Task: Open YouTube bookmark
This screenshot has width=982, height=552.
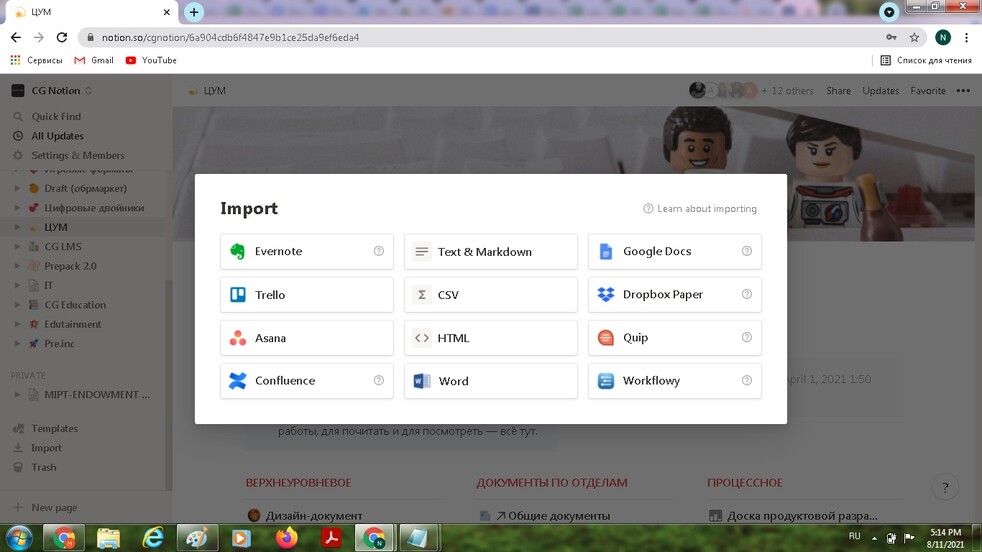Action: (151, 60)
